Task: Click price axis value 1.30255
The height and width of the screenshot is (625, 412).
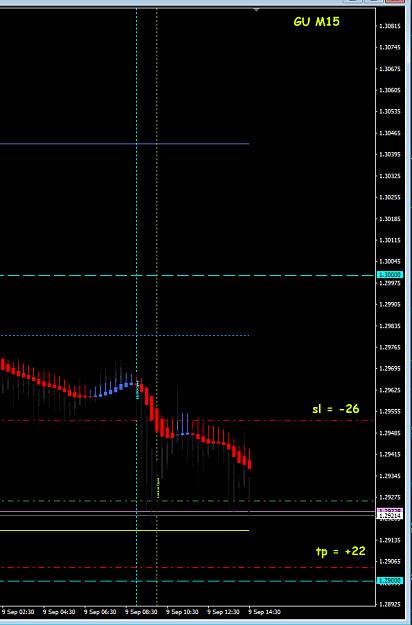Action: coord(390,197)
